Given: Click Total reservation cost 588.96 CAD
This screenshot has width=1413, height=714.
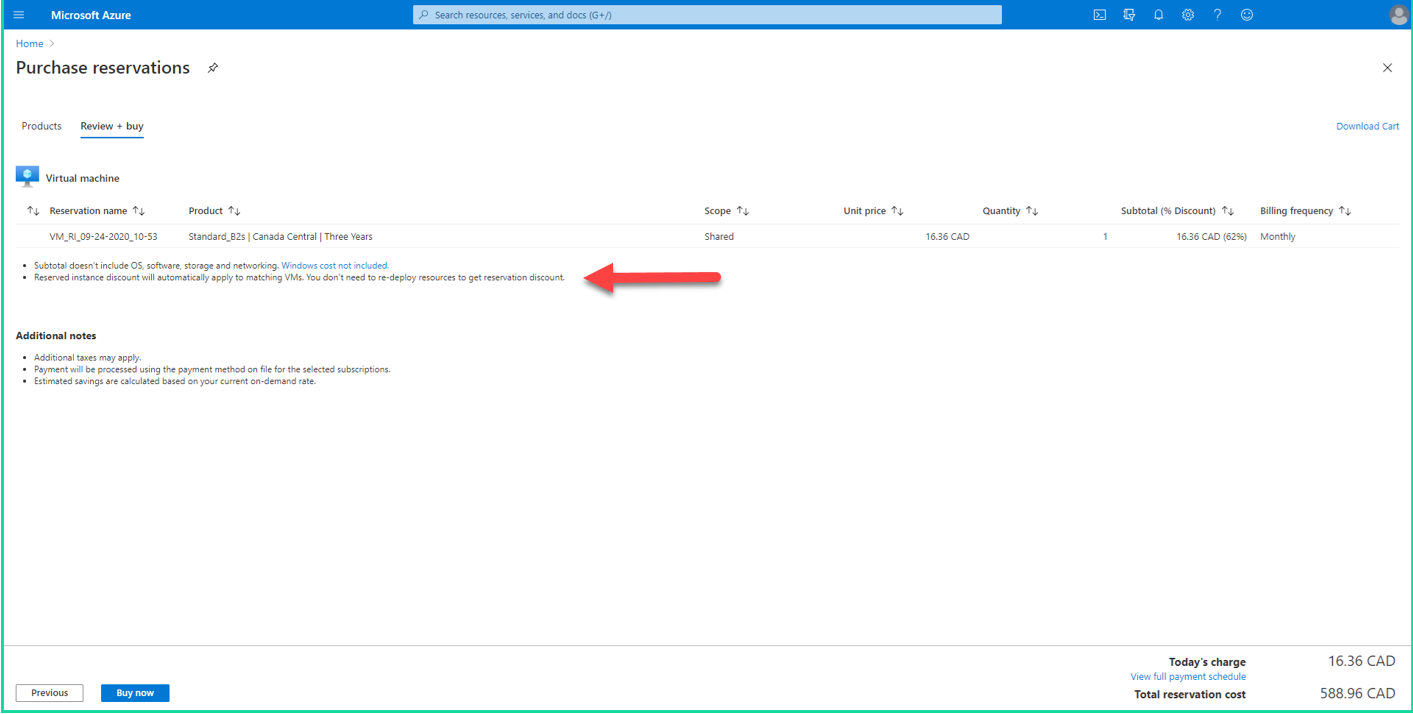Looking at the screenshot, I should [1357, 693].
